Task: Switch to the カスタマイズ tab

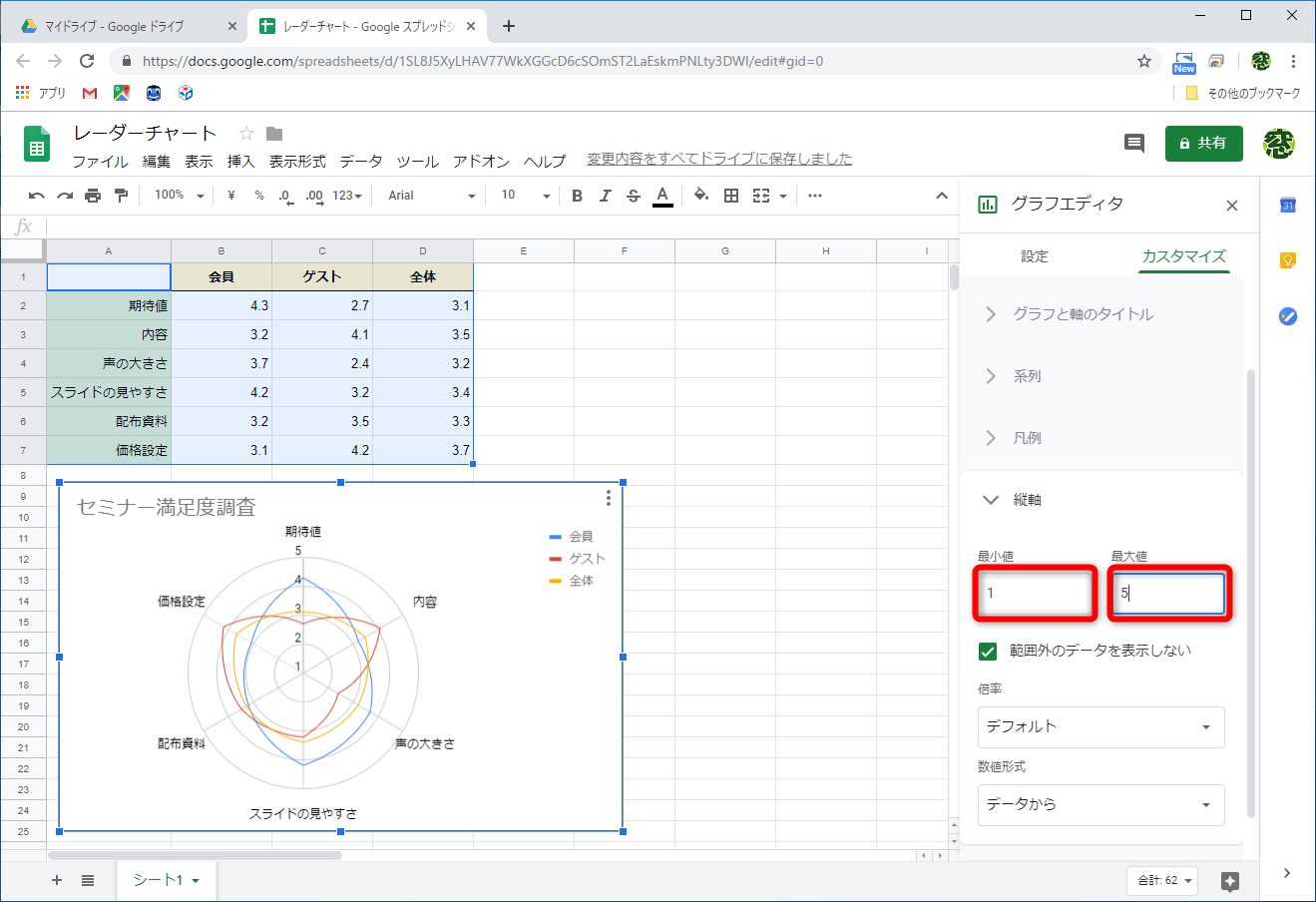Action: click(x=1184, y=256)
